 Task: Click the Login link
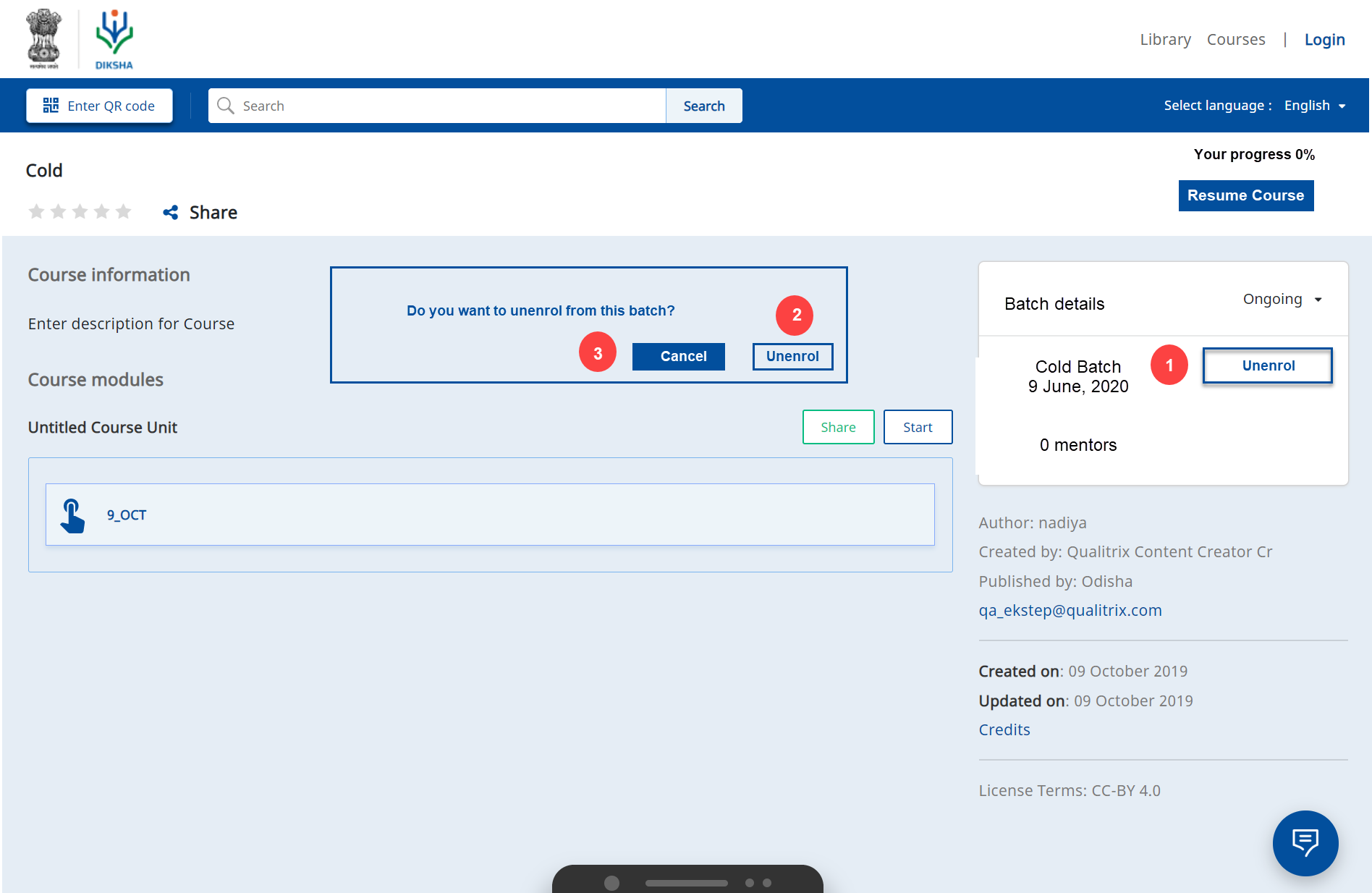coord(1324,40)
